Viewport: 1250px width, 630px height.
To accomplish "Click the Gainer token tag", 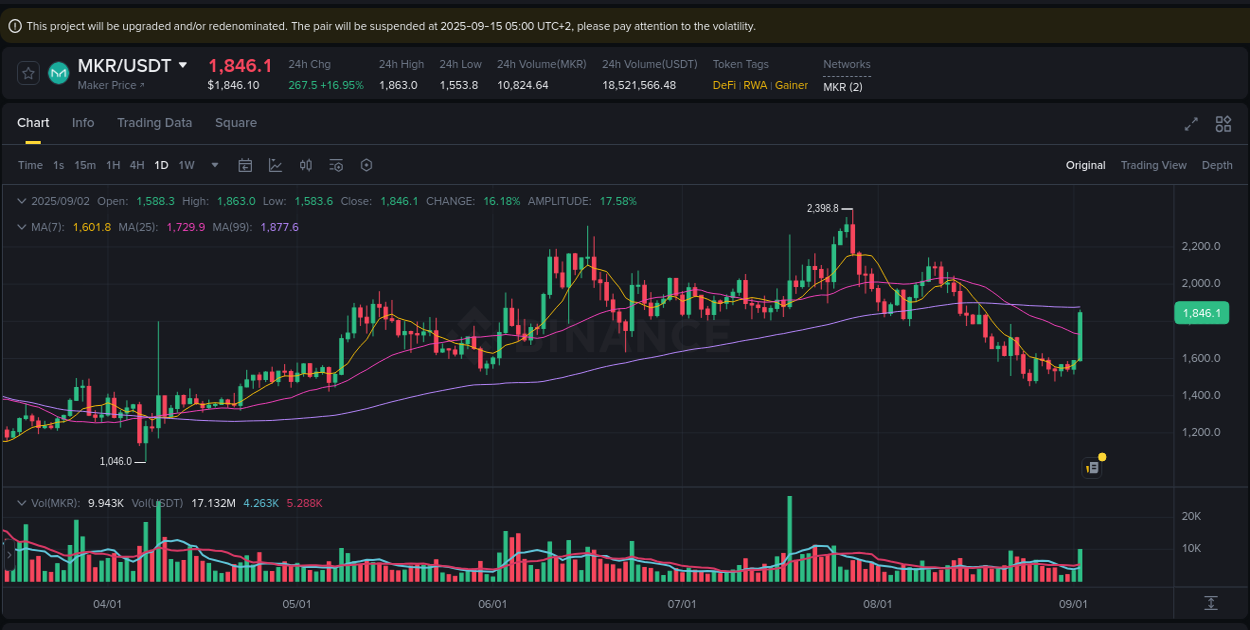I will click(791, 85).
